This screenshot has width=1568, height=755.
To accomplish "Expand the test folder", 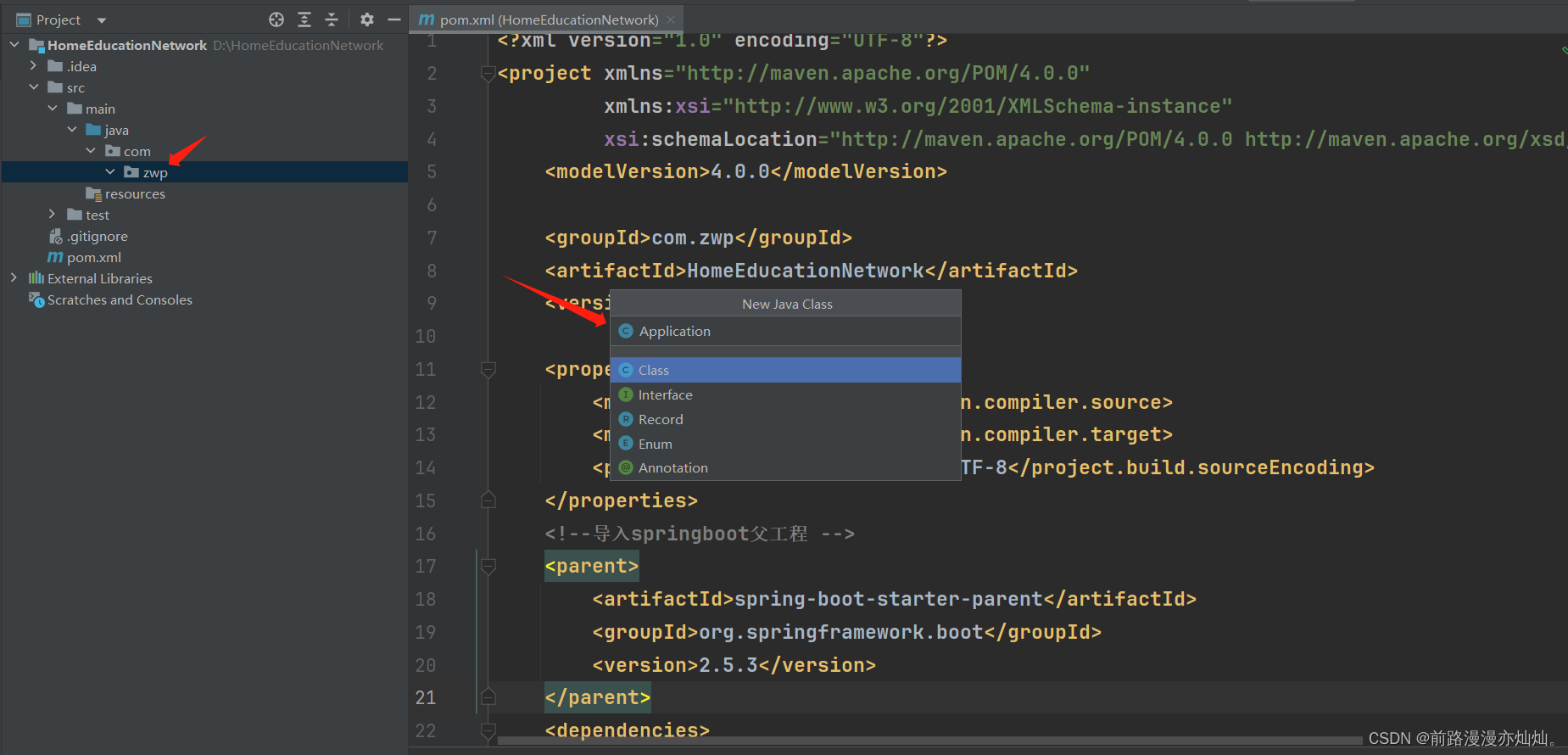I will (x=53, y=214).
